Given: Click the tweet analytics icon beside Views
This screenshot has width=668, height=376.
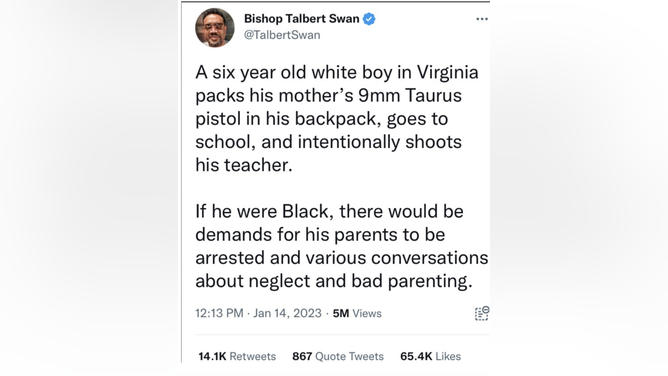Looking at the screenshot, I should [x=482, y=313].
